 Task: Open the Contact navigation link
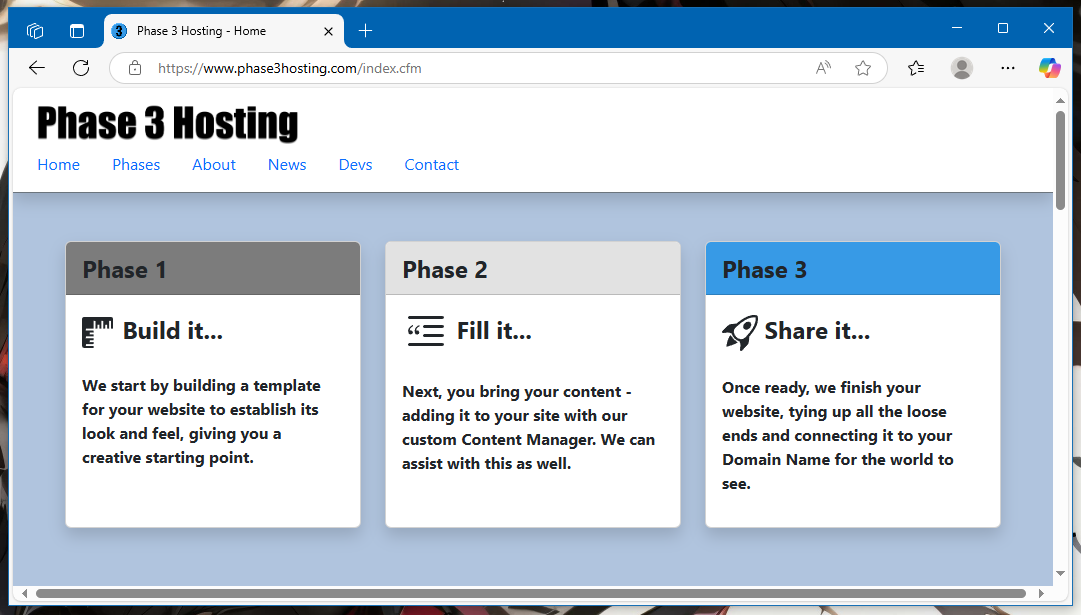click(432, 165)
